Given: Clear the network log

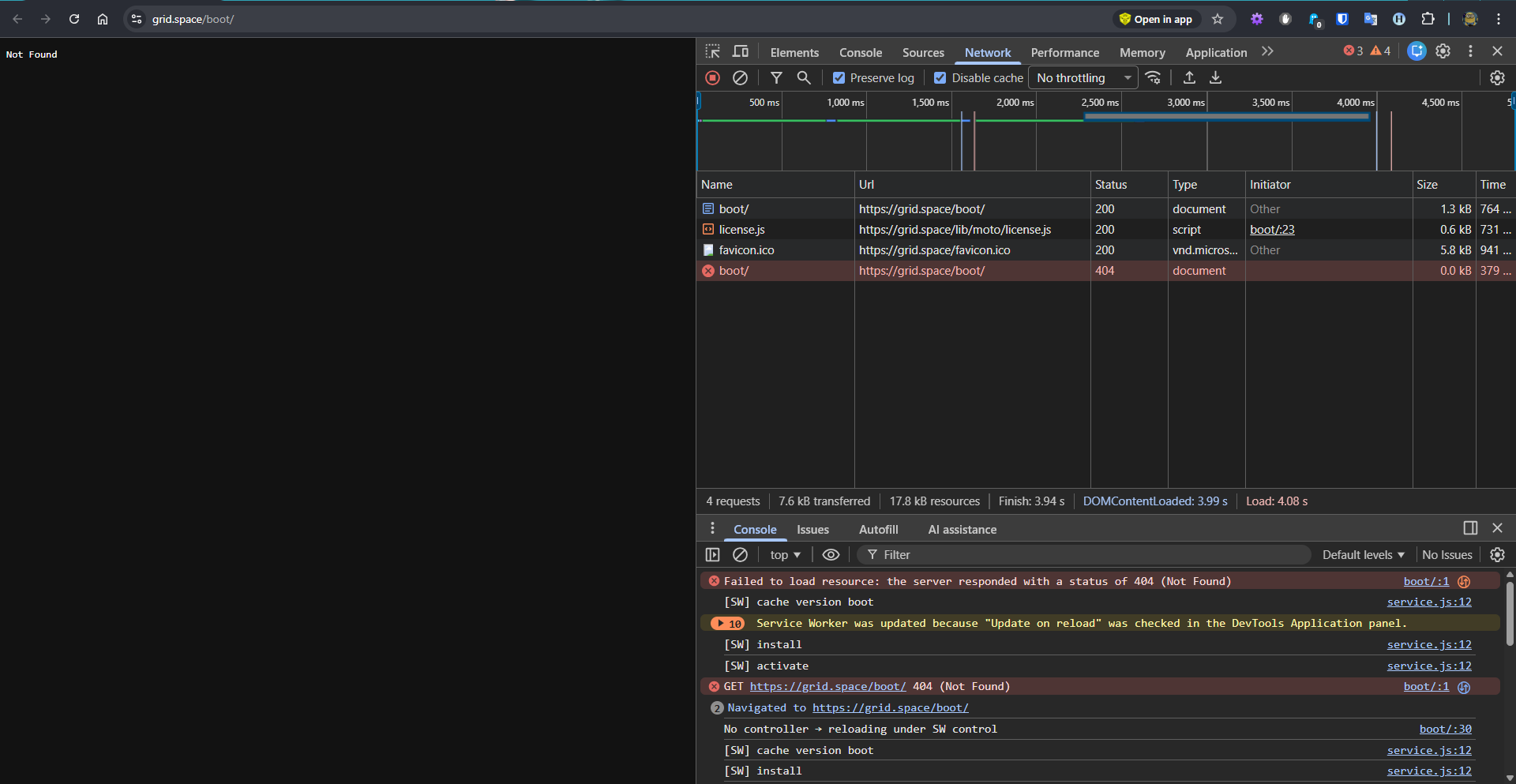Looking at the screenshot, I should coord(740,77).
